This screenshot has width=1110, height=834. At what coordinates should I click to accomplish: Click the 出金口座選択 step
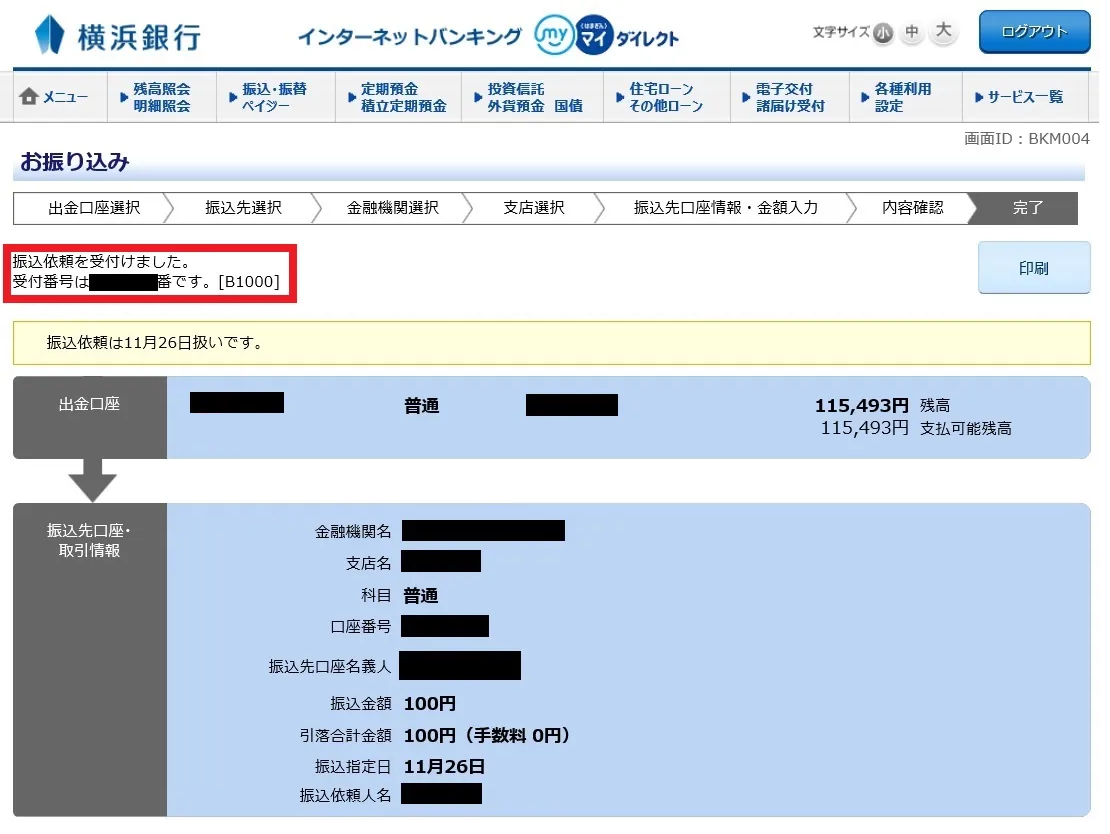[93, 207]
